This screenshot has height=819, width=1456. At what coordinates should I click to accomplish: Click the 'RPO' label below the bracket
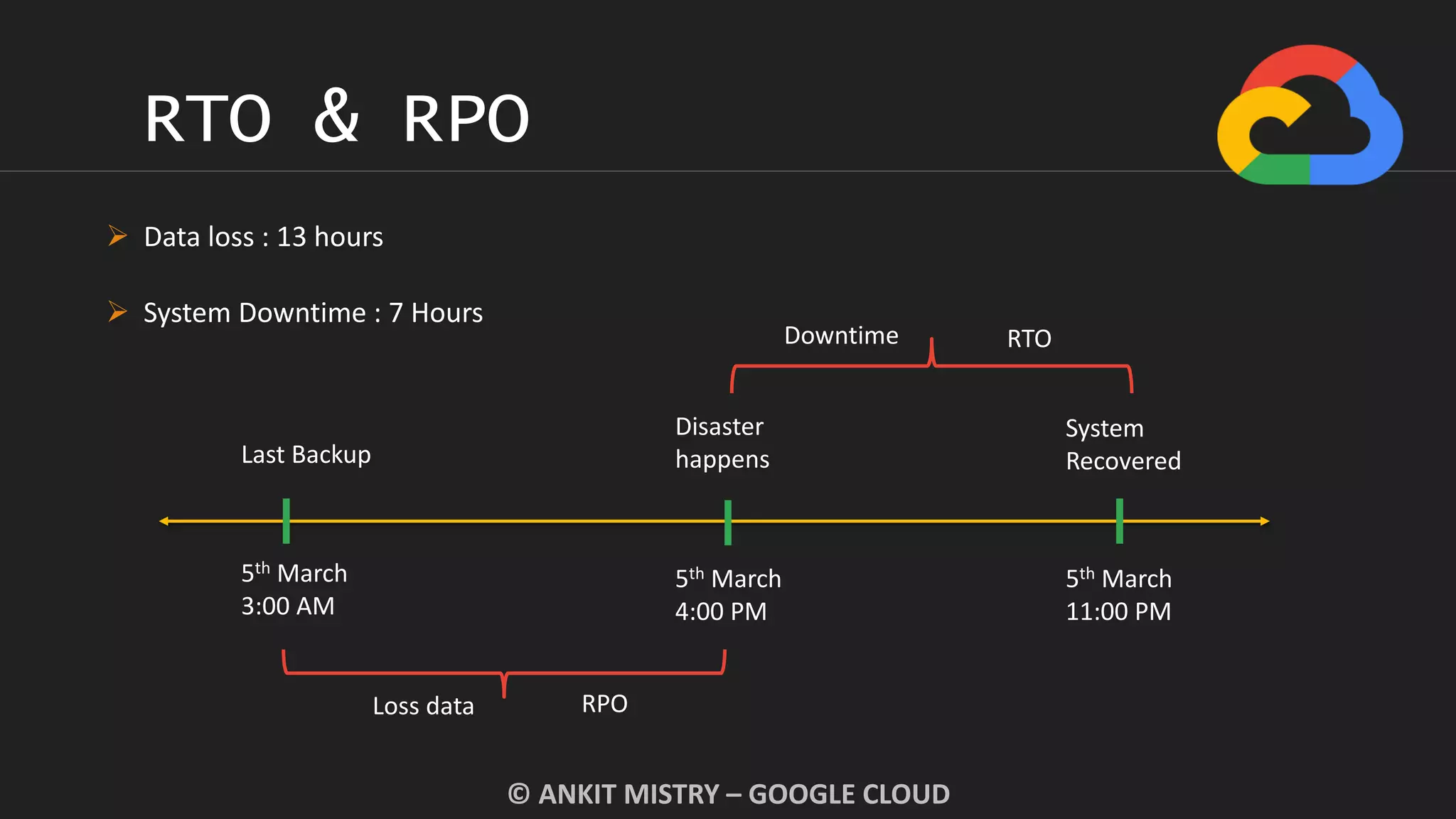pyautogui.click(x=604, y=704)
